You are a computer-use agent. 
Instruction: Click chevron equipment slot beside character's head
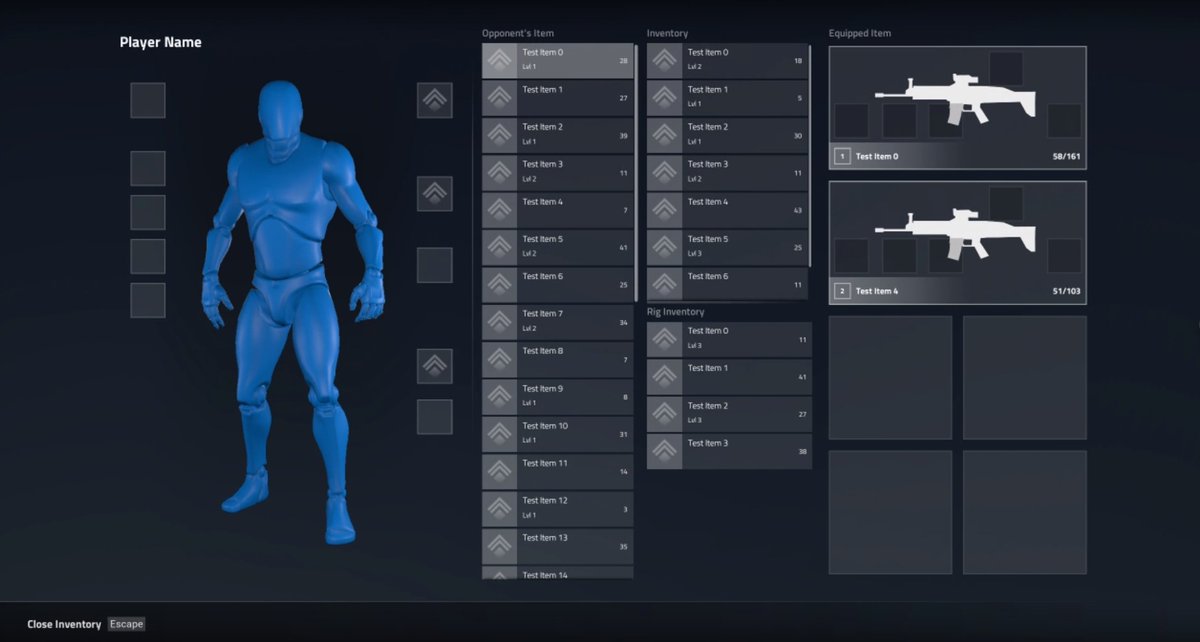tap(435, 100)
